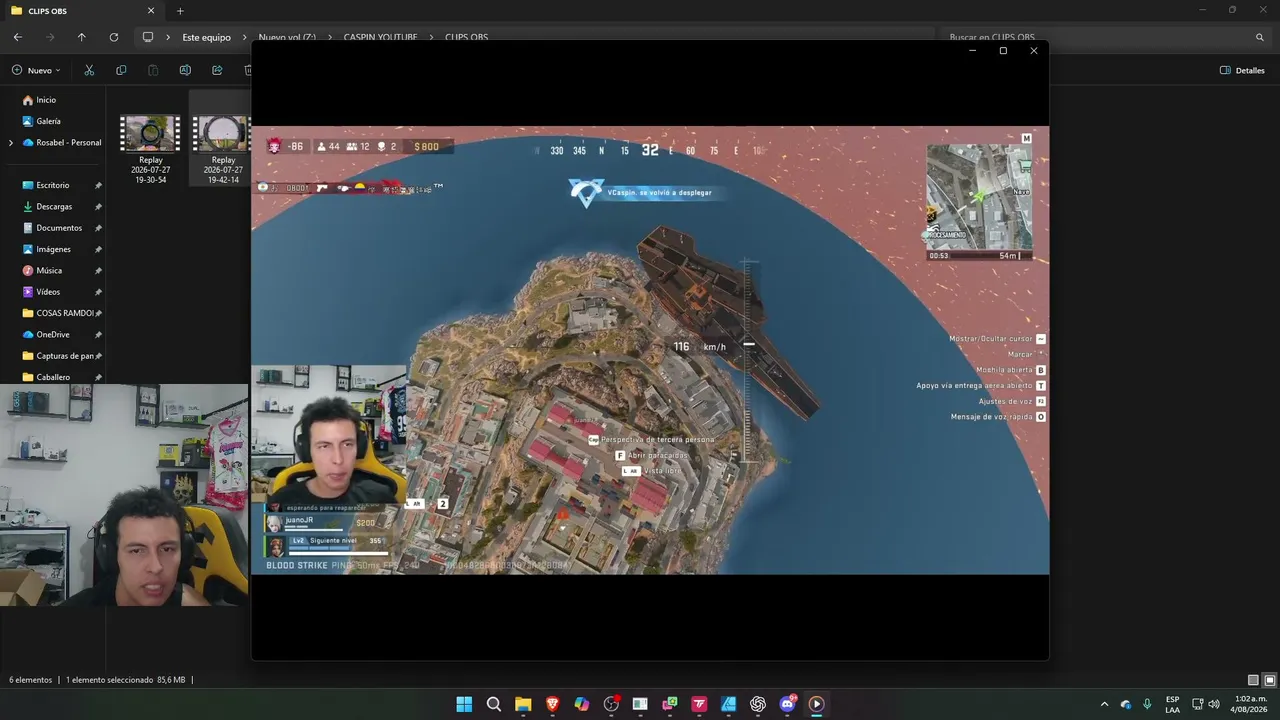Open Descargas quick access folder
This screenshot has width=1280, height=720.
[54, 207]
